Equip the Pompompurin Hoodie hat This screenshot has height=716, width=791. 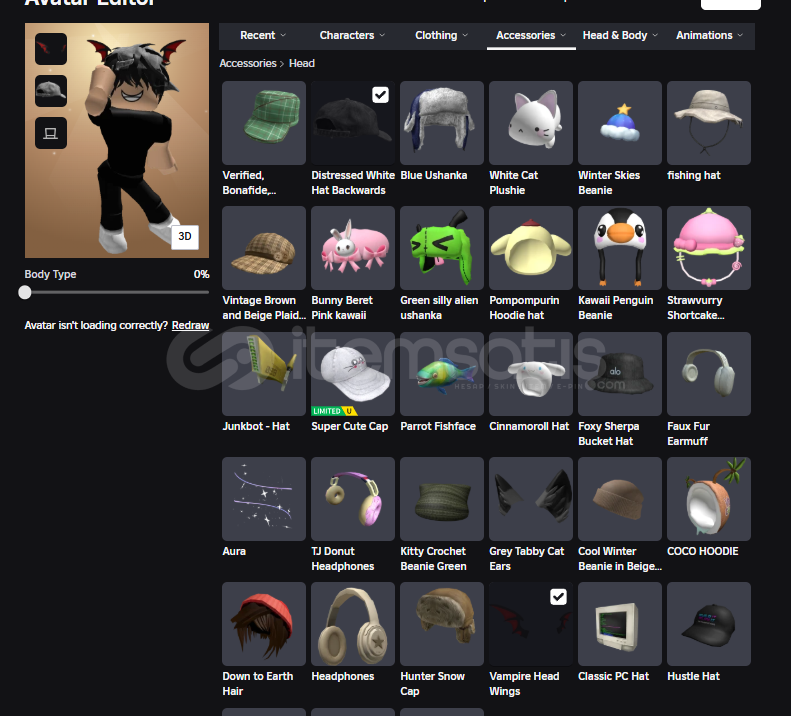(531, 248)
